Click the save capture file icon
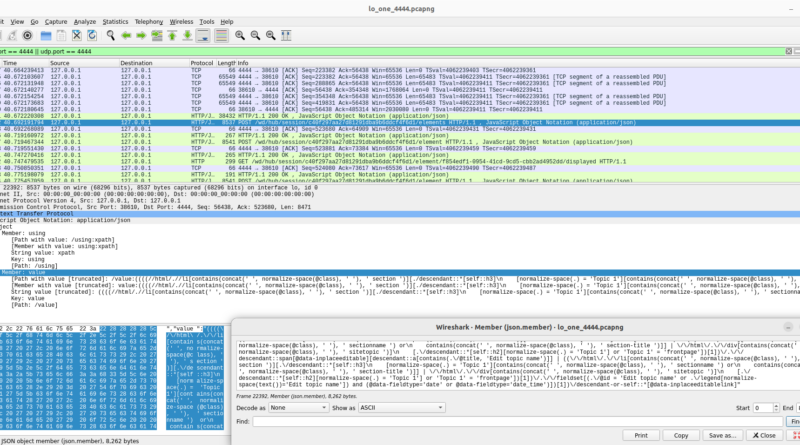This screenshot has height=445, width=800. pos(61,35)
